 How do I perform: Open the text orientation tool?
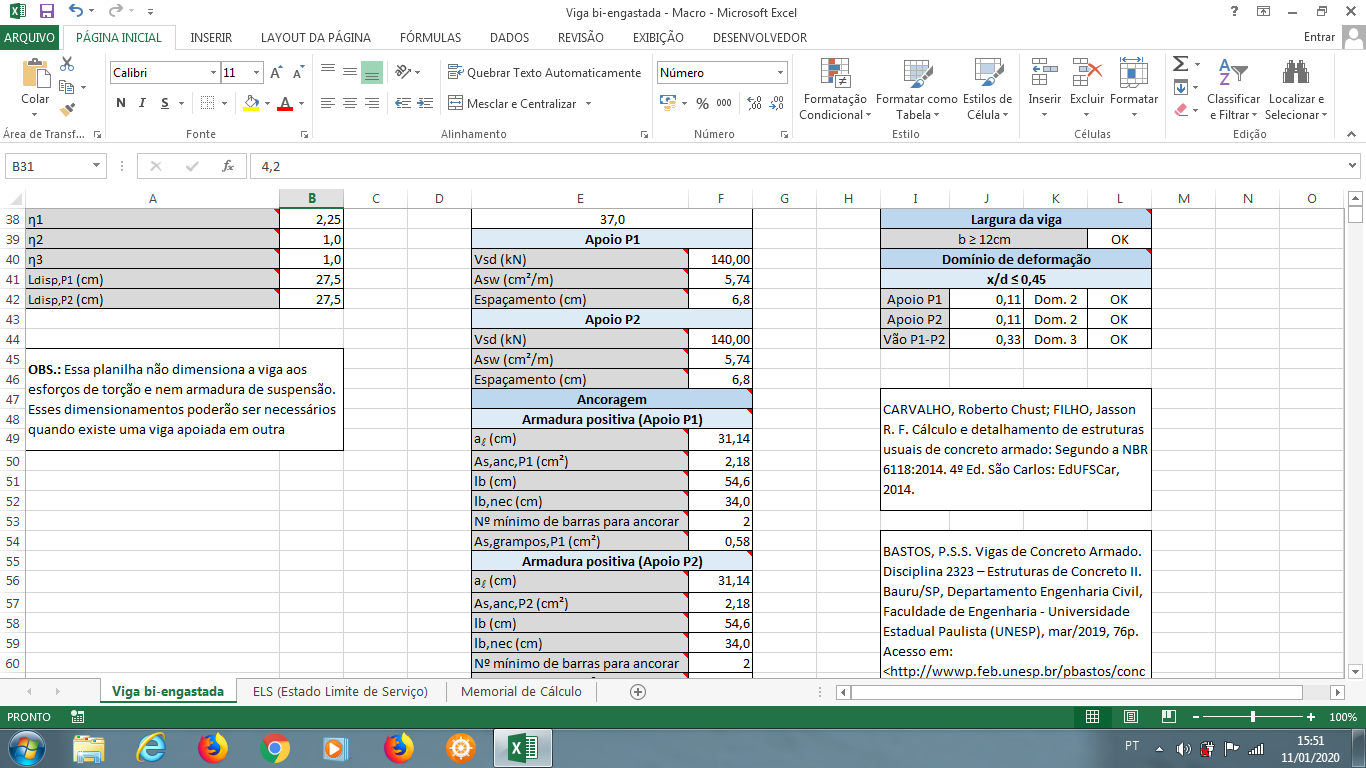click(x=402, y=72)
